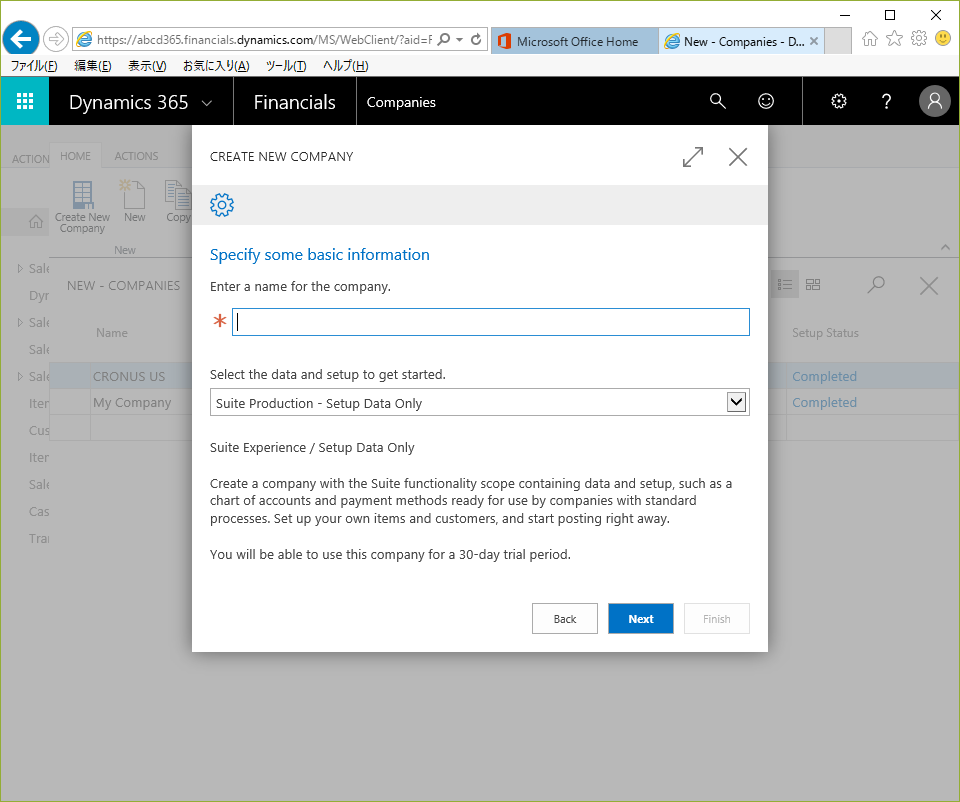Open the 表示(V) menu
The image size is (960, 802).
coord(147,66)
